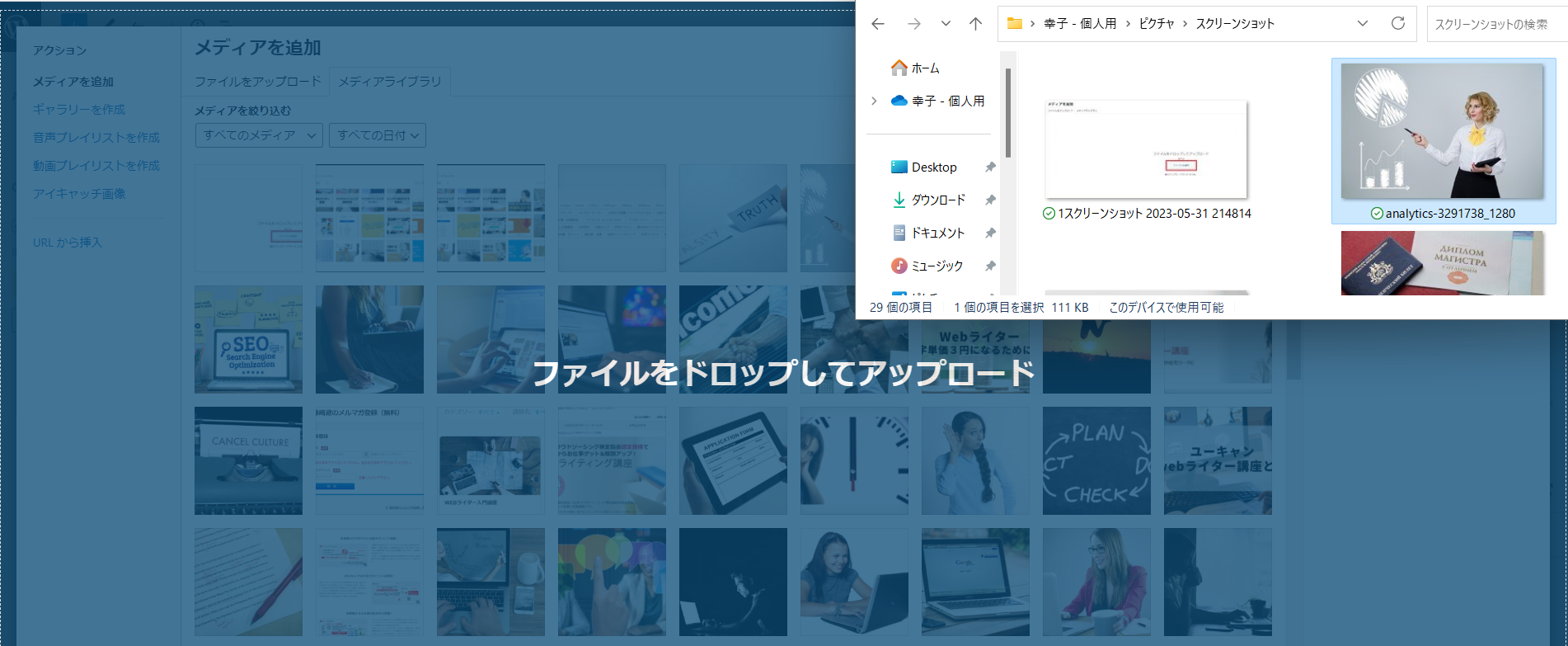Screen dimensions: 1568x646
Task: Select the Google search laptop thumbnail
Action: [975, 582]
